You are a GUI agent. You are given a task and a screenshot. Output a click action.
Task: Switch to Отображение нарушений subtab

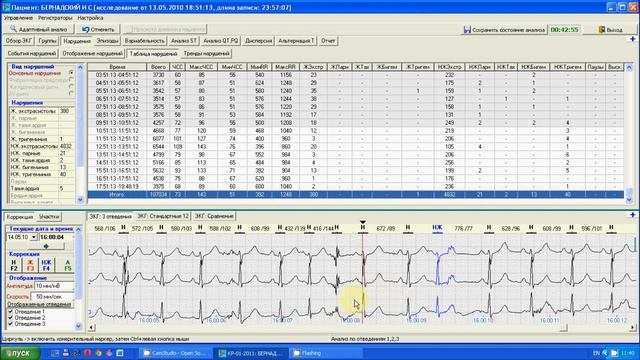[92, 53]
